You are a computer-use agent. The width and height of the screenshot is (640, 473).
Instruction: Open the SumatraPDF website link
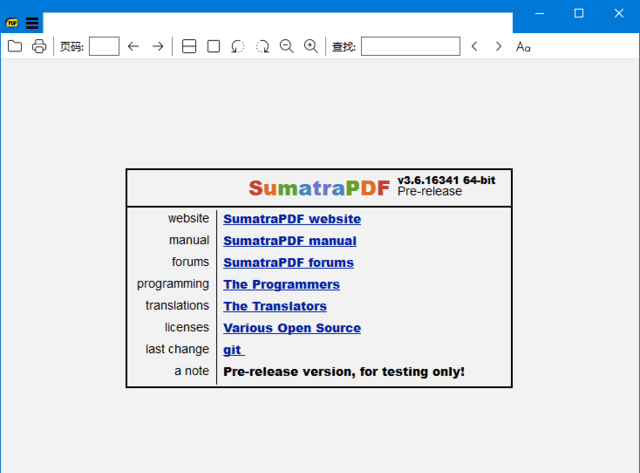[292, 219]
